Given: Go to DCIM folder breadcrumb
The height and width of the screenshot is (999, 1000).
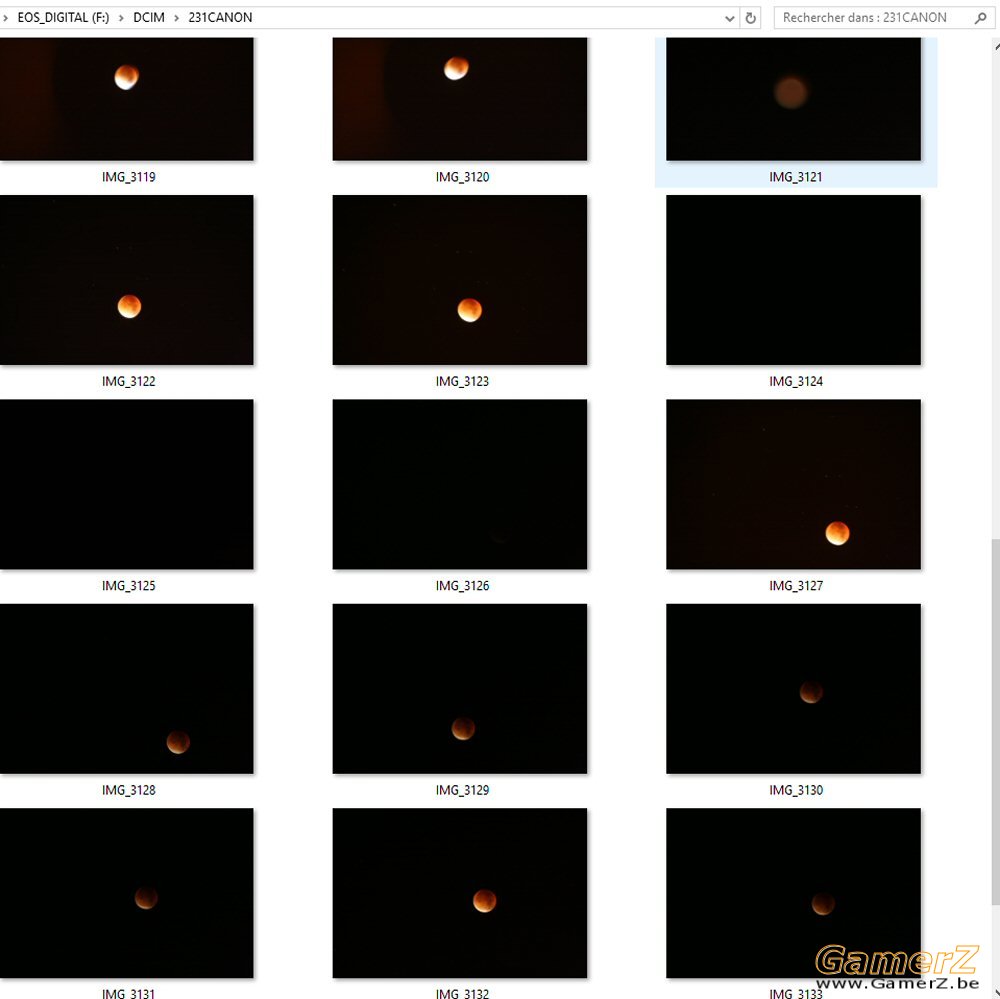Looking at the screenshot, I should pos(149,18).
